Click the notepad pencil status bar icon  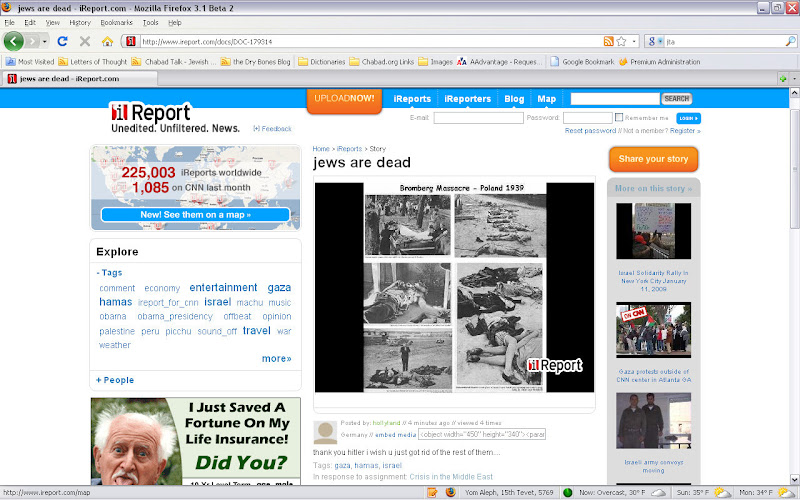(433, 492)
